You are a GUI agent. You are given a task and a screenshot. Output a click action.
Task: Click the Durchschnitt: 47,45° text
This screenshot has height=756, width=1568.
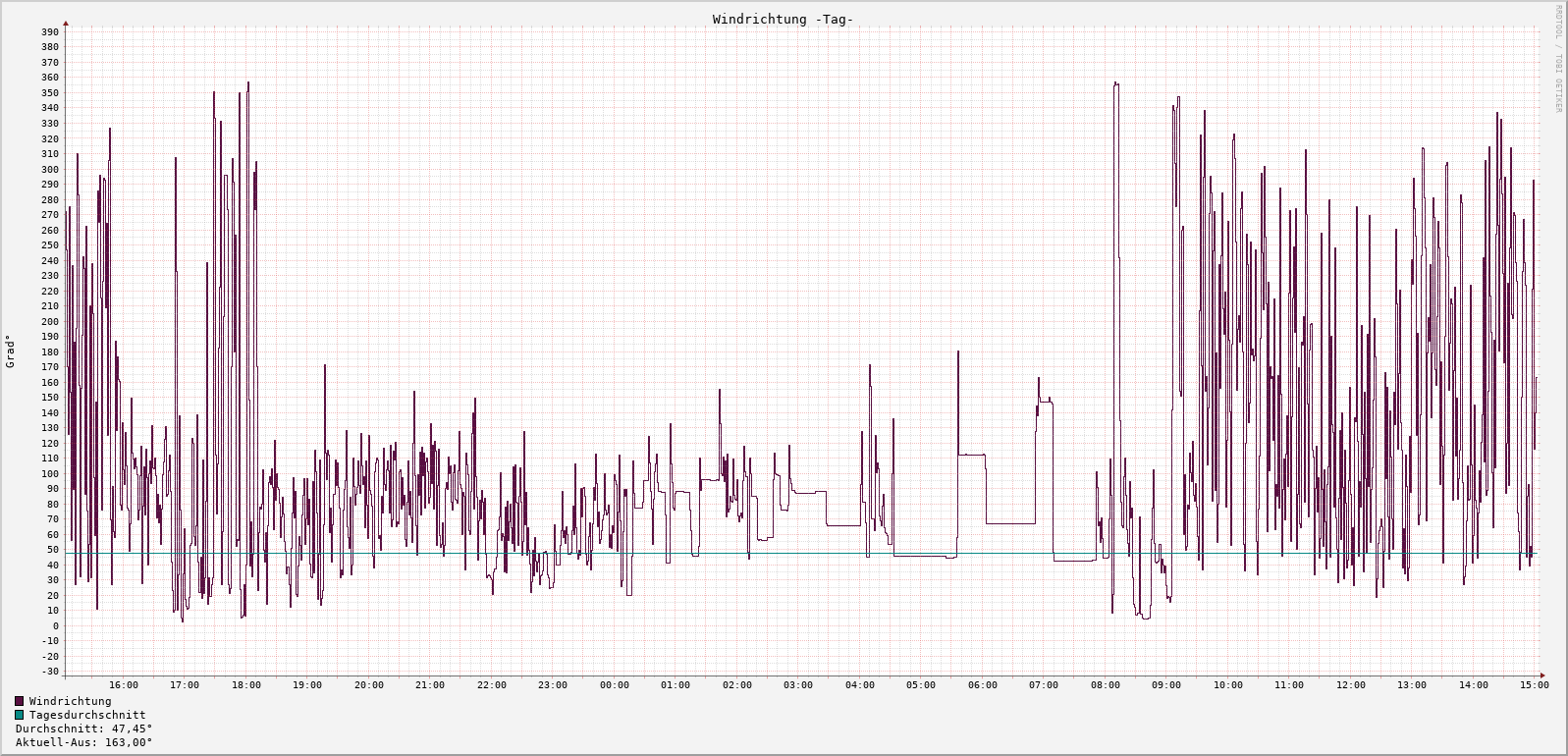(x=83, y=729)
